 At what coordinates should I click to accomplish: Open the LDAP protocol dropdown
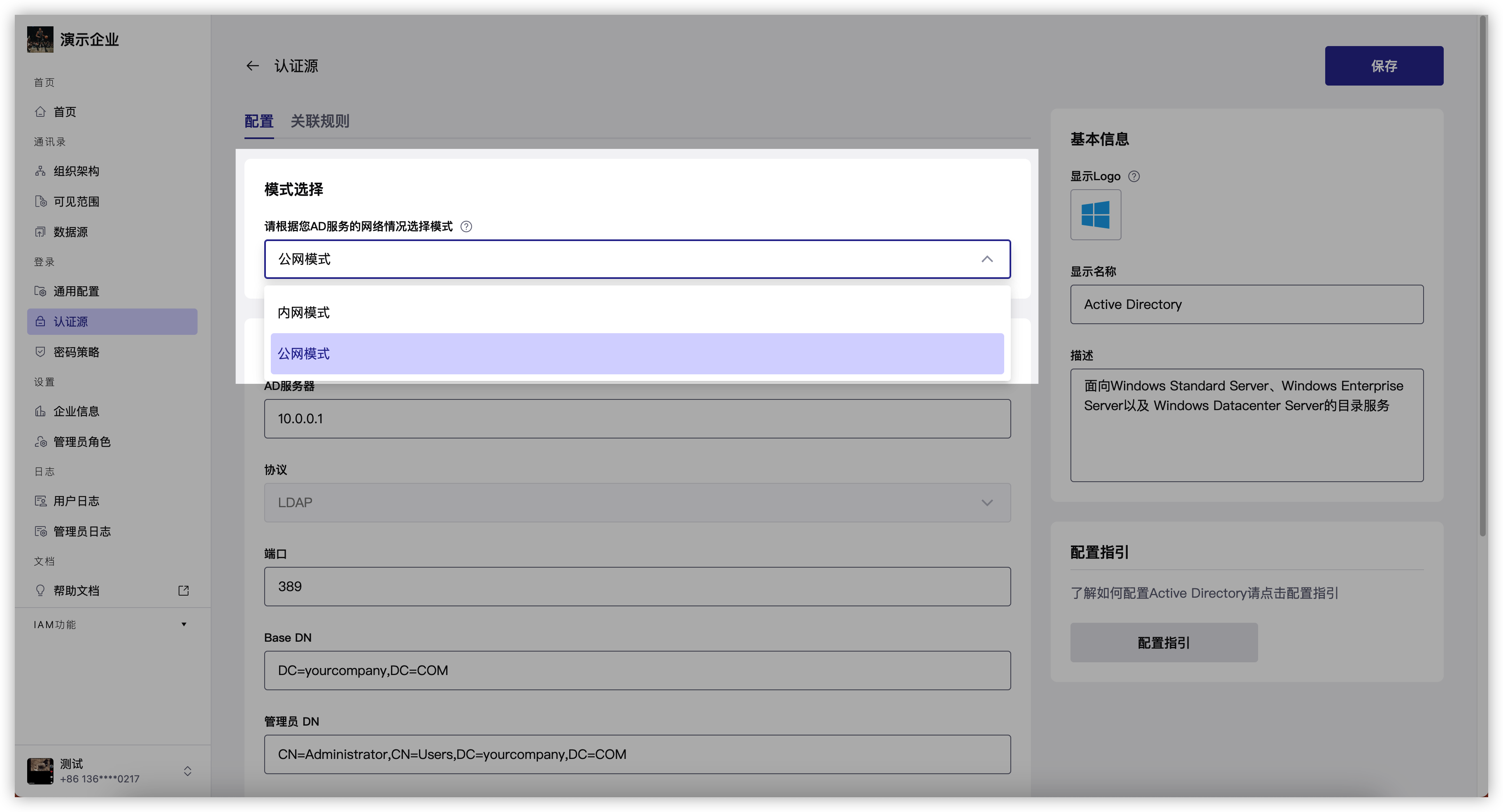pyautogui.click(x=637, y=502)
